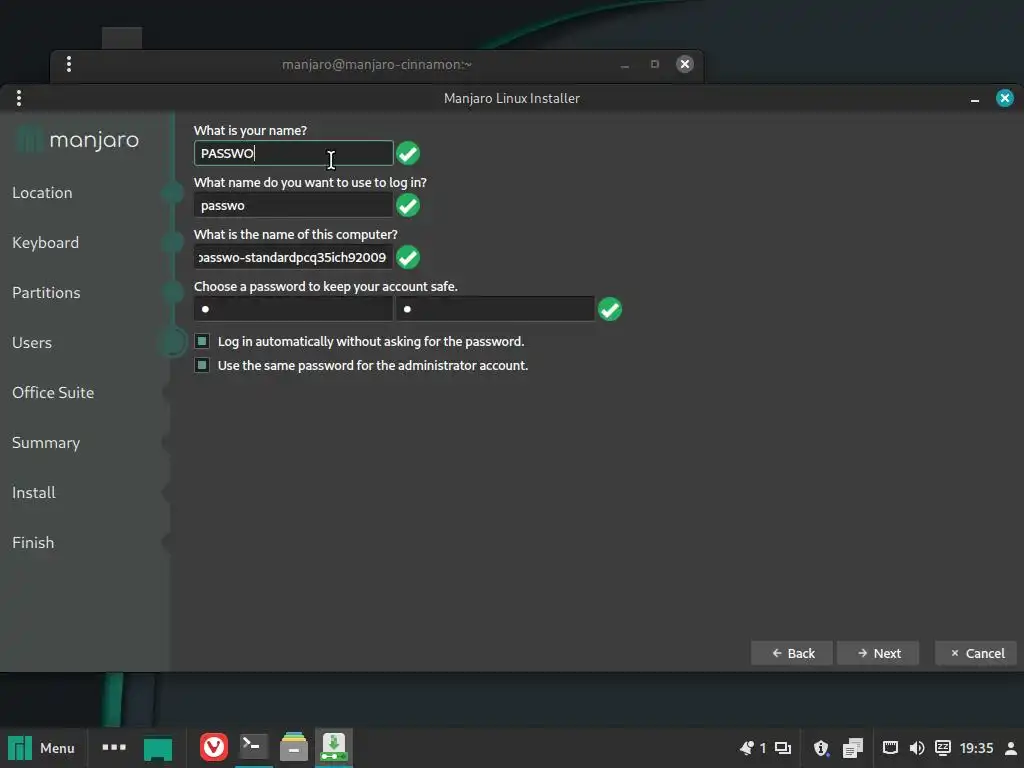1024x768 pixels.
Task: Click 'Choose a password to keep your account safe' label
Action: (x=326, y=287)
